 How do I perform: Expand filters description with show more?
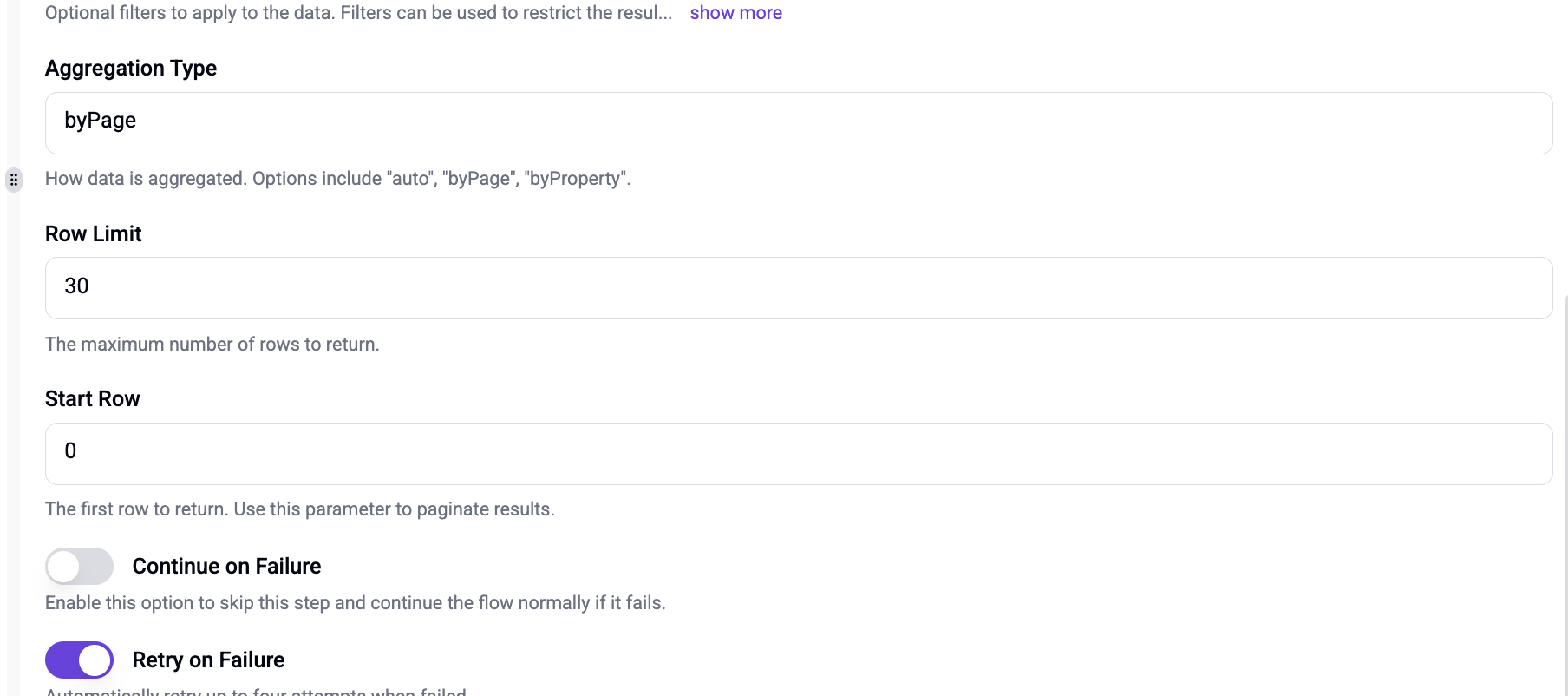[x=735, y=13]
